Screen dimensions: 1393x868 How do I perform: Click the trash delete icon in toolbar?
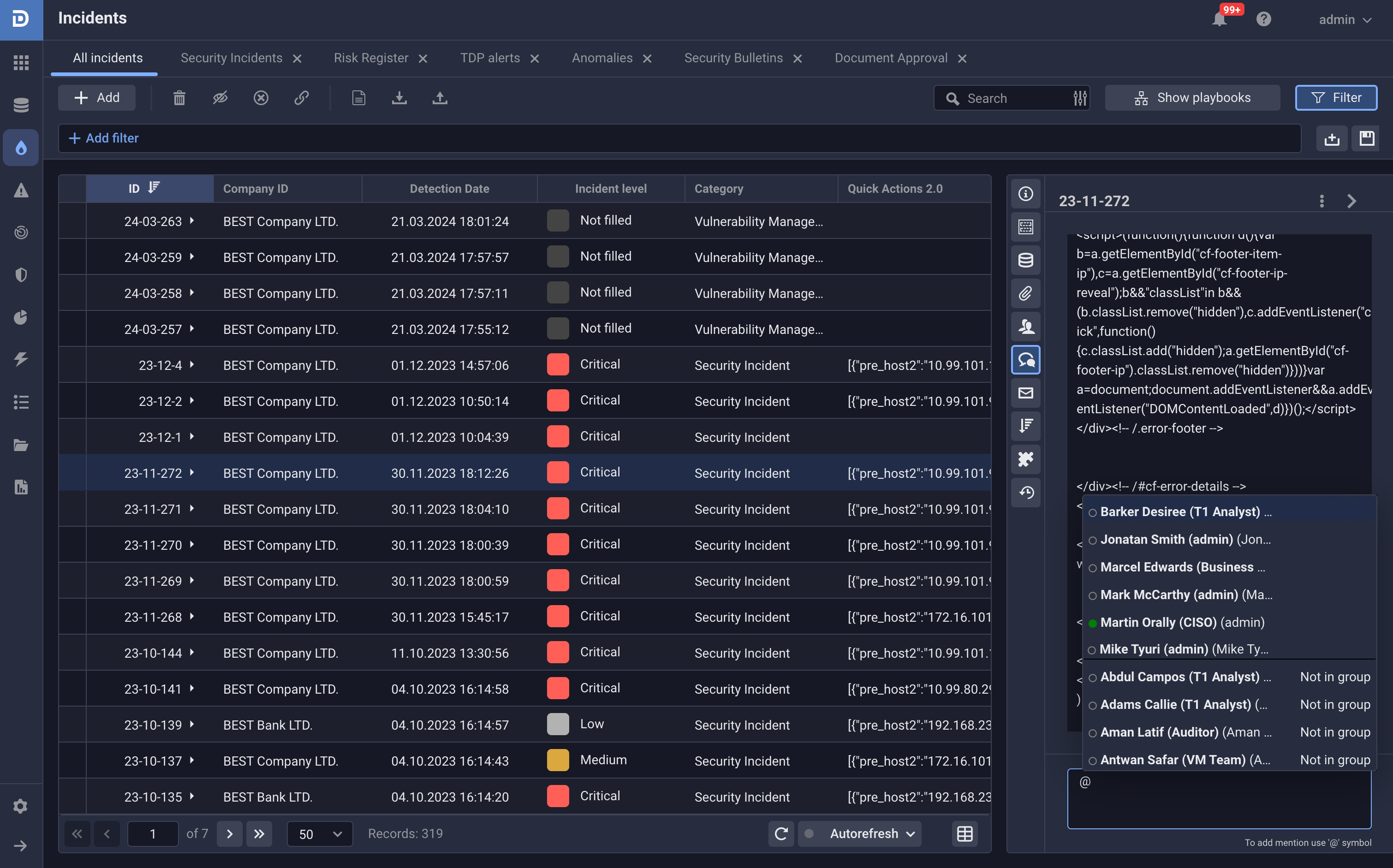pyautogui.click(x=179, y=98)
